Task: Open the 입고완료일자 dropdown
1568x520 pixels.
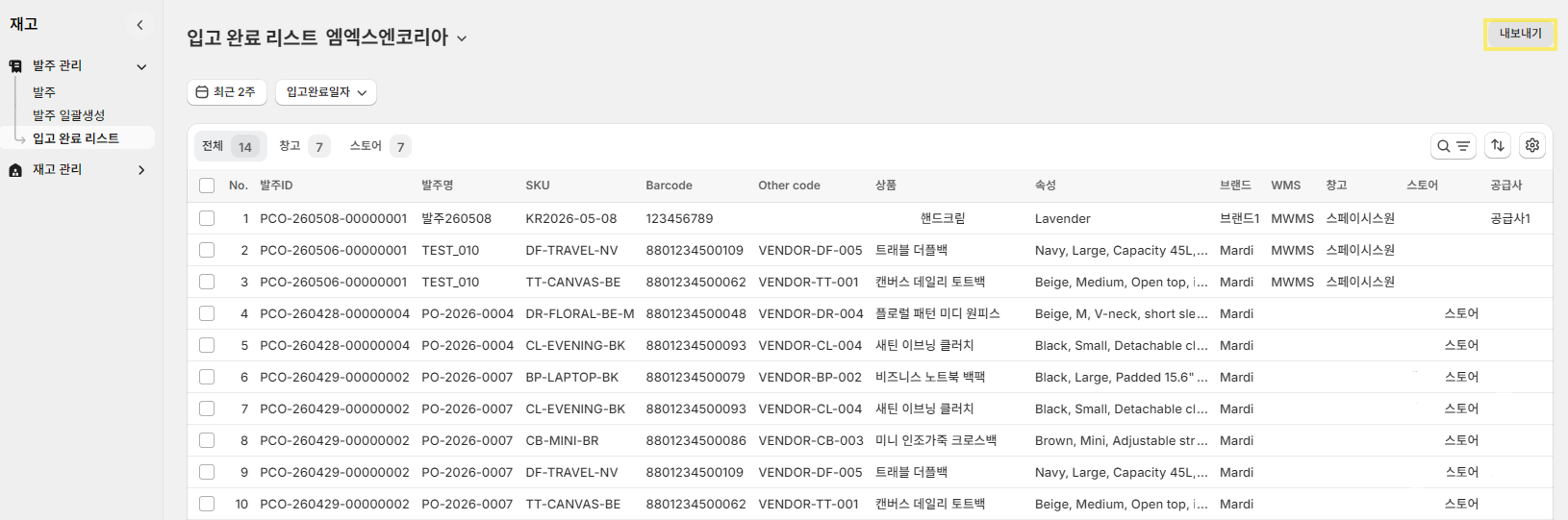Action: [326, 92]
